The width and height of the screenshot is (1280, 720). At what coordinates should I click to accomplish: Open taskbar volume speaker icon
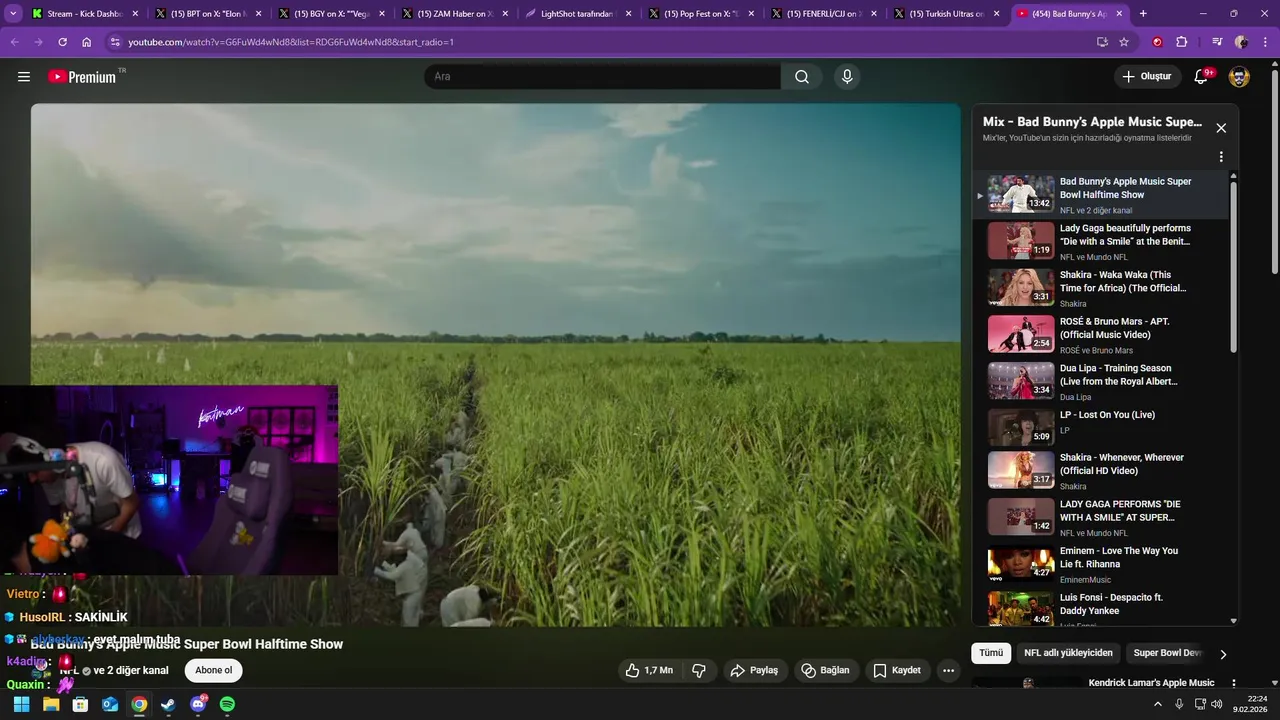coord(1216,704)
